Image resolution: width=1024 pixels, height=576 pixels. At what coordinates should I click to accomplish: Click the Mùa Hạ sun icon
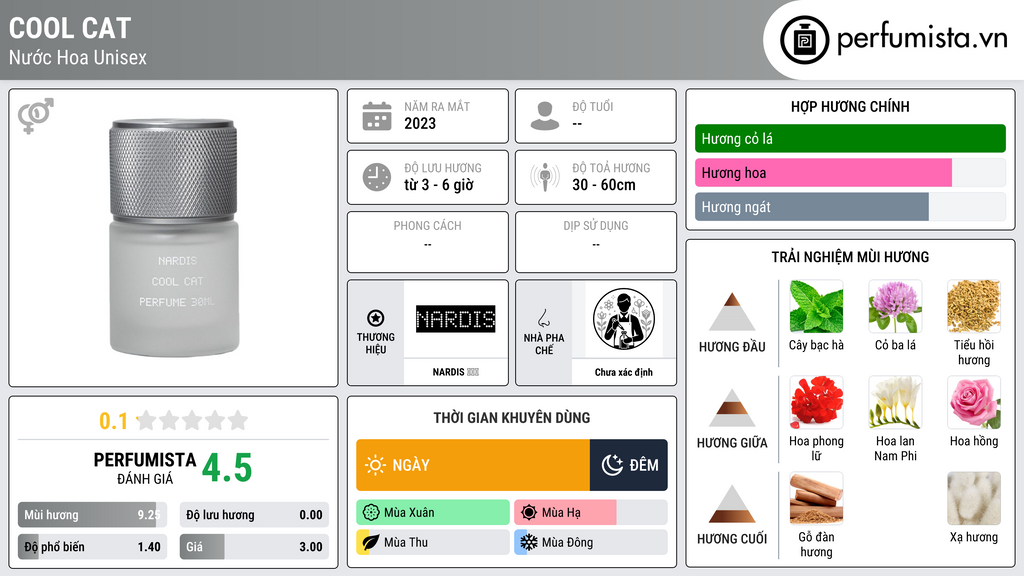529,513
